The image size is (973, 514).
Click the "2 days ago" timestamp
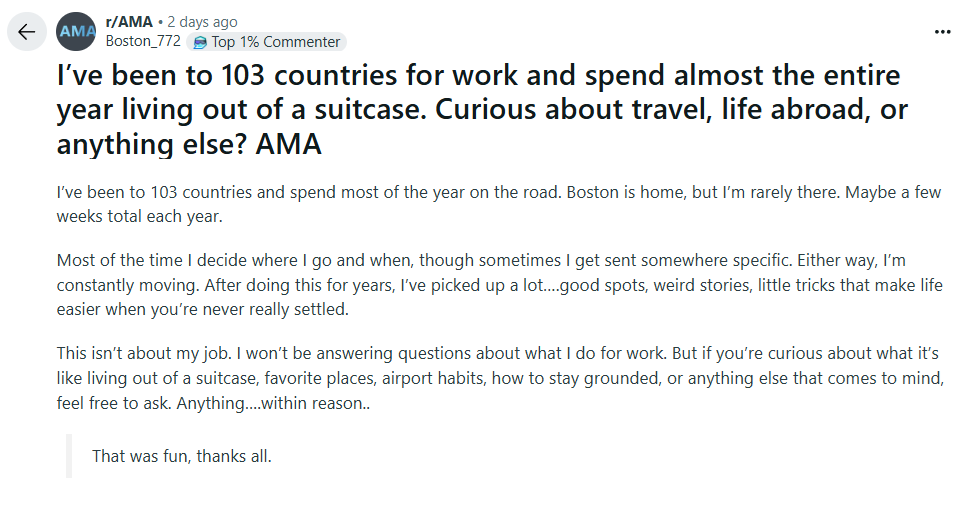point(202,22)
